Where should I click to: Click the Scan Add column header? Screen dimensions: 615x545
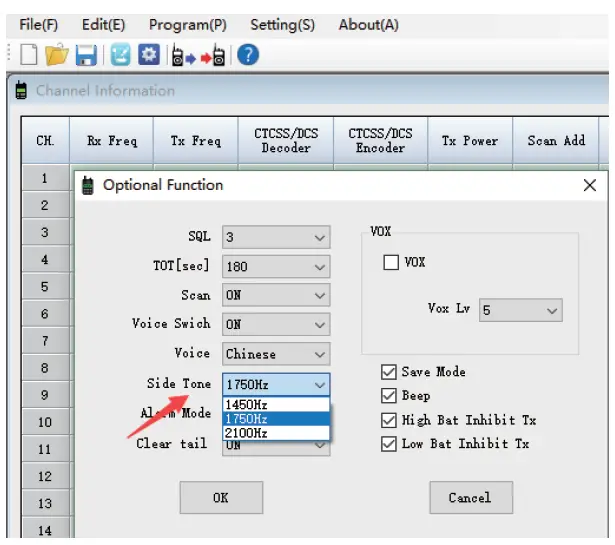coord(556,140)
